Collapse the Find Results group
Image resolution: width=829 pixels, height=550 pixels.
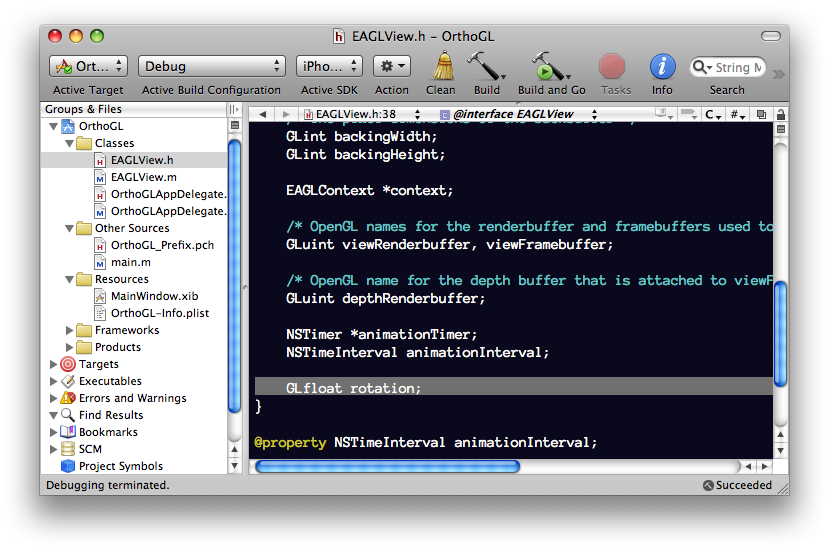coord(53,415)
